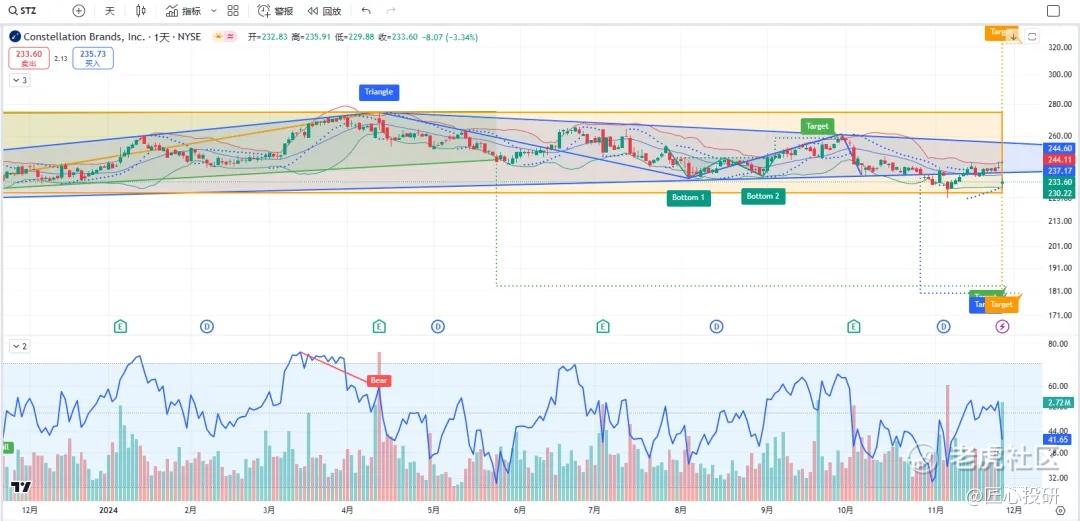Click the 2.13 spread value between buy and sell

click(61, 59)
